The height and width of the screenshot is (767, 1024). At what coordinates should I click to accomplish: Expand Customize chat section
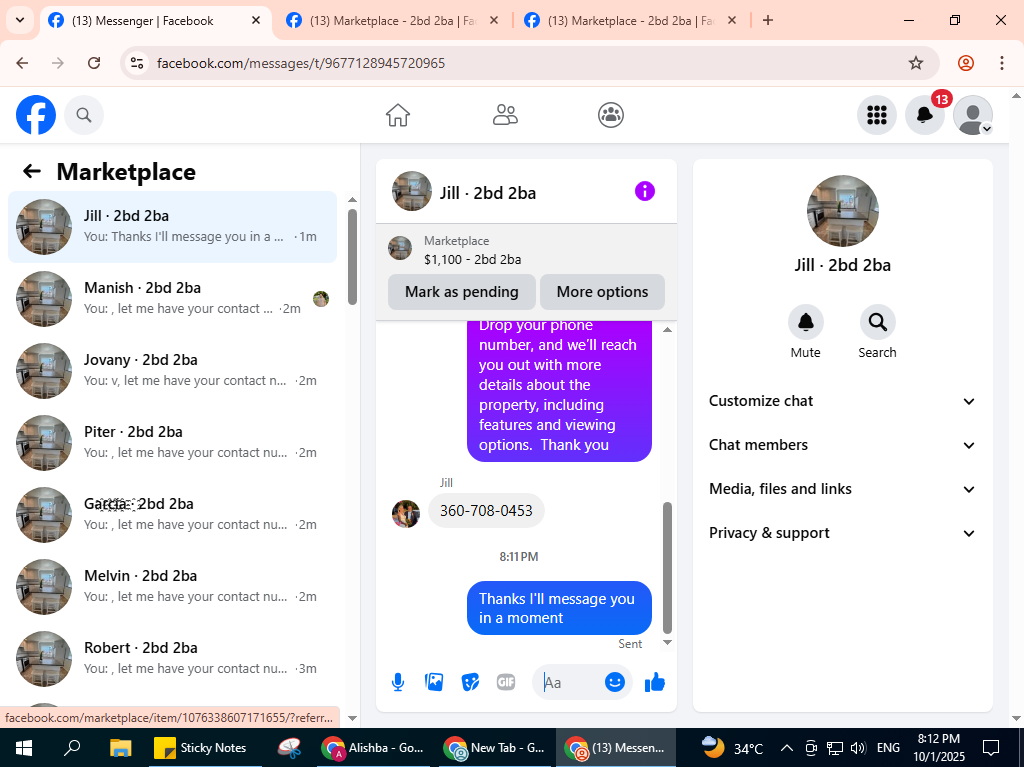[x=842, y=401]
